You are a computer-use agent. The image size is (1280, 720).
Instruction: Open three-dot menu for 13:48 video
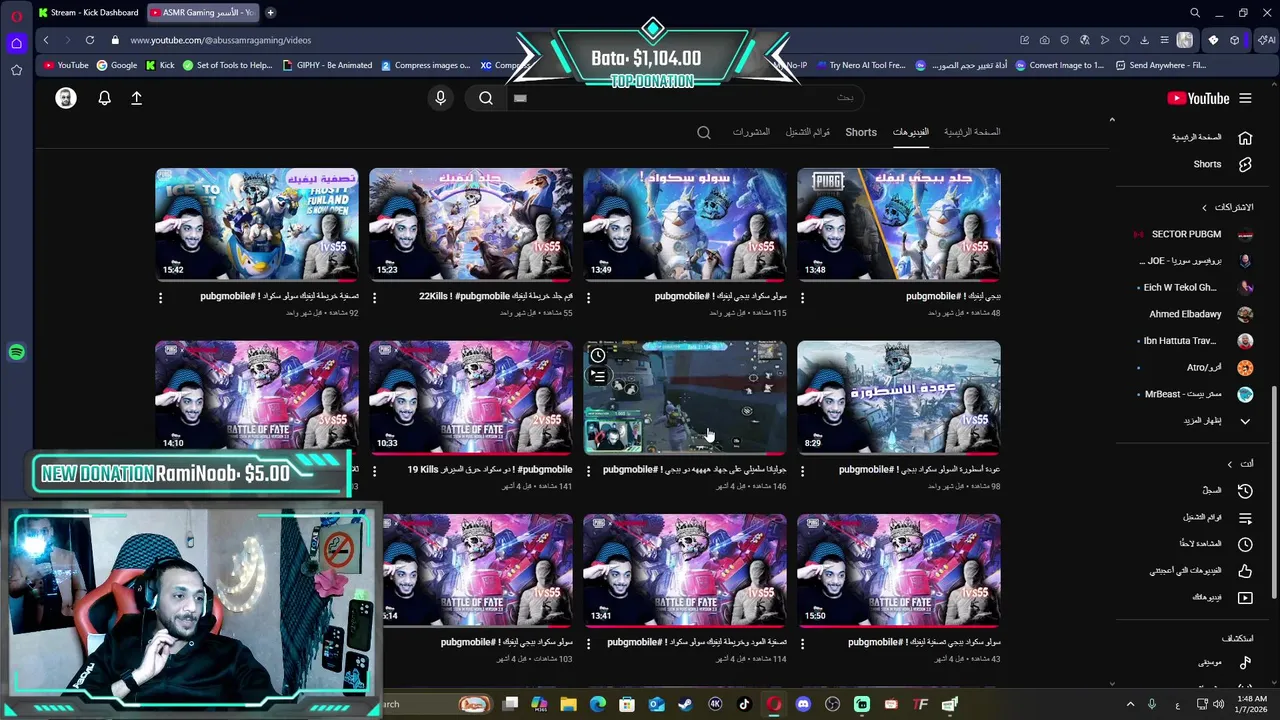pyautogui.click(x=802, y=298)
